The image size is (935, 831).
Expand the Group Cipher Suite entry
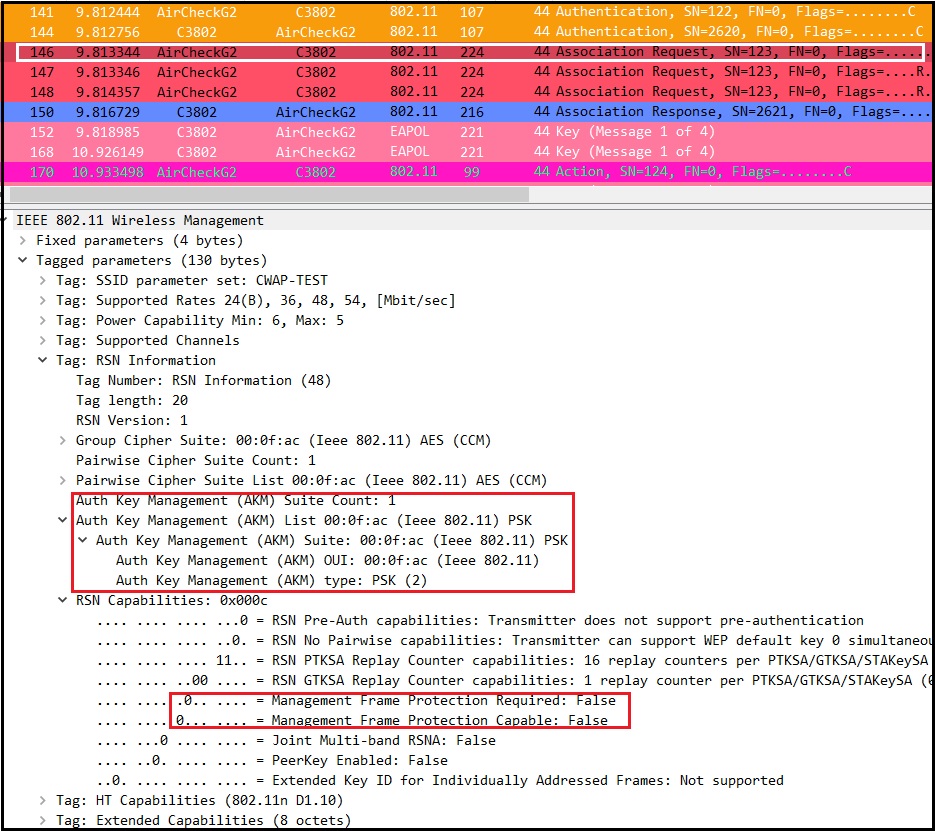(63, 441)
